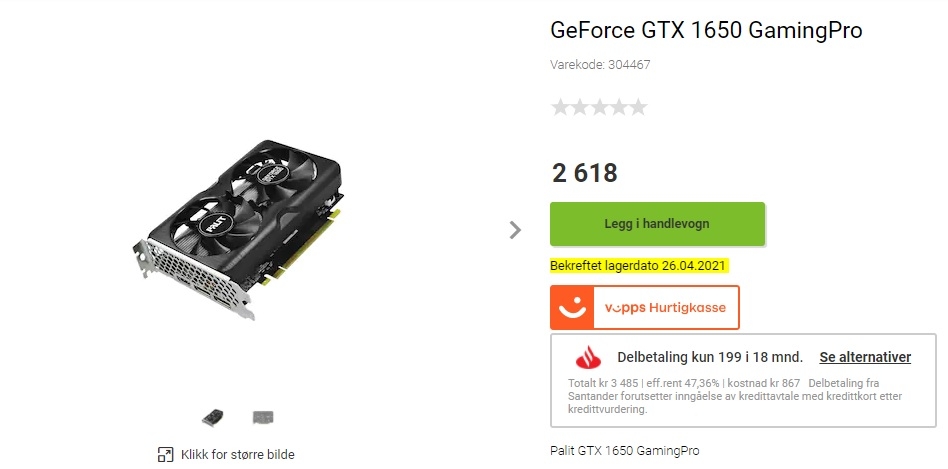Click the Klikk for større bilde link
This screenshot has height=469, width=948.
coord(238,454)
